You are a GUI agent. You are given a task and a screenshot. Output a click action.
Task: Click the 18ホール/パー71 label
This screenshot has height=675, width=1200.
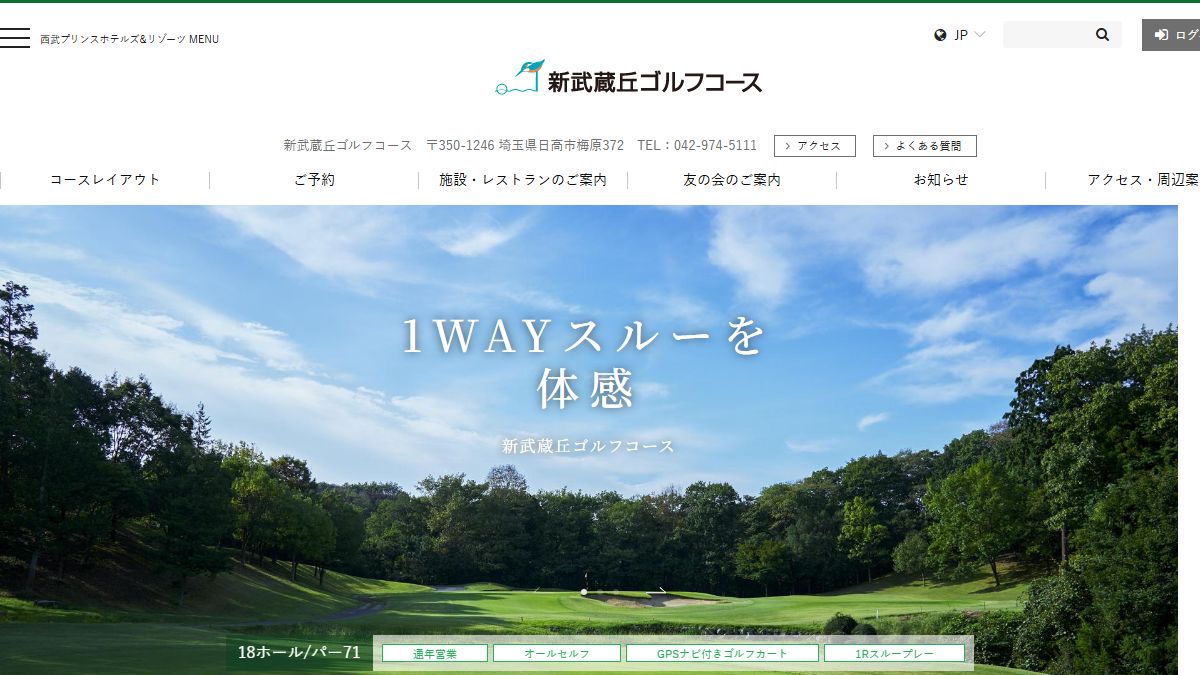(299, 653)
